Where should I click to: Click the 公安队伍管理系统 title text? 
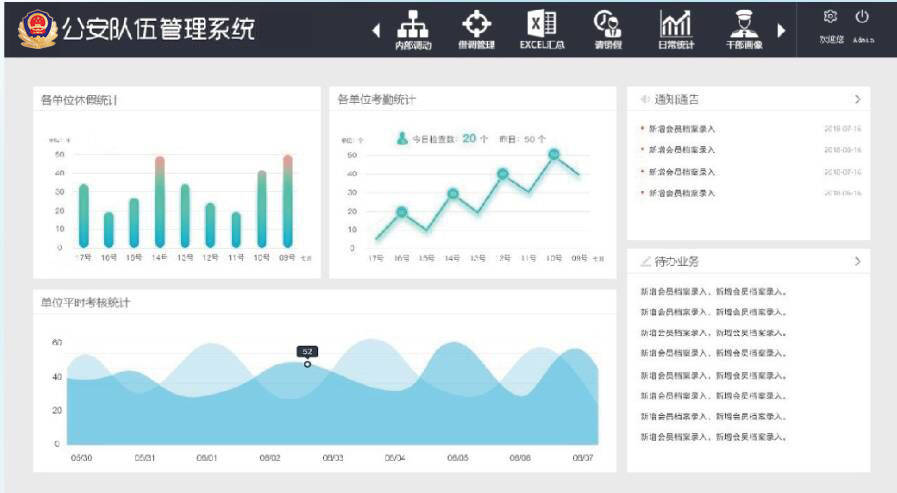pyautogui.click(x=158, y=29)
